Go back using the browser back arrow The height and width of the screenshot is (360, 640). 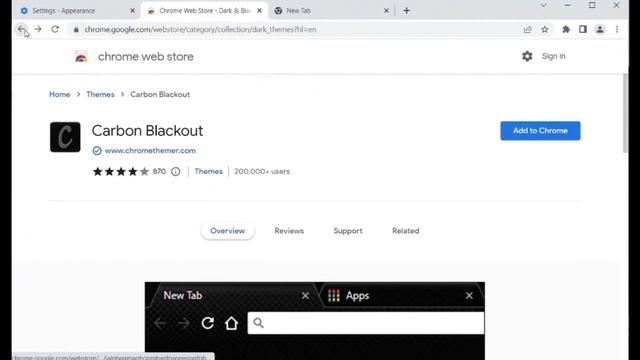point(21,29)
